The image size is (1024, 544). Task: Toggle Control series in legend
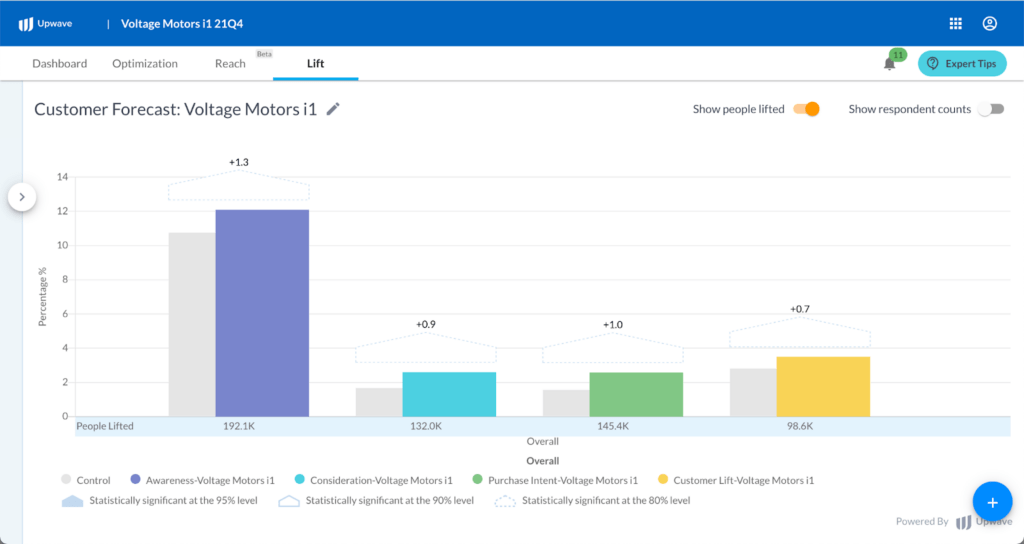pos(86,480)
